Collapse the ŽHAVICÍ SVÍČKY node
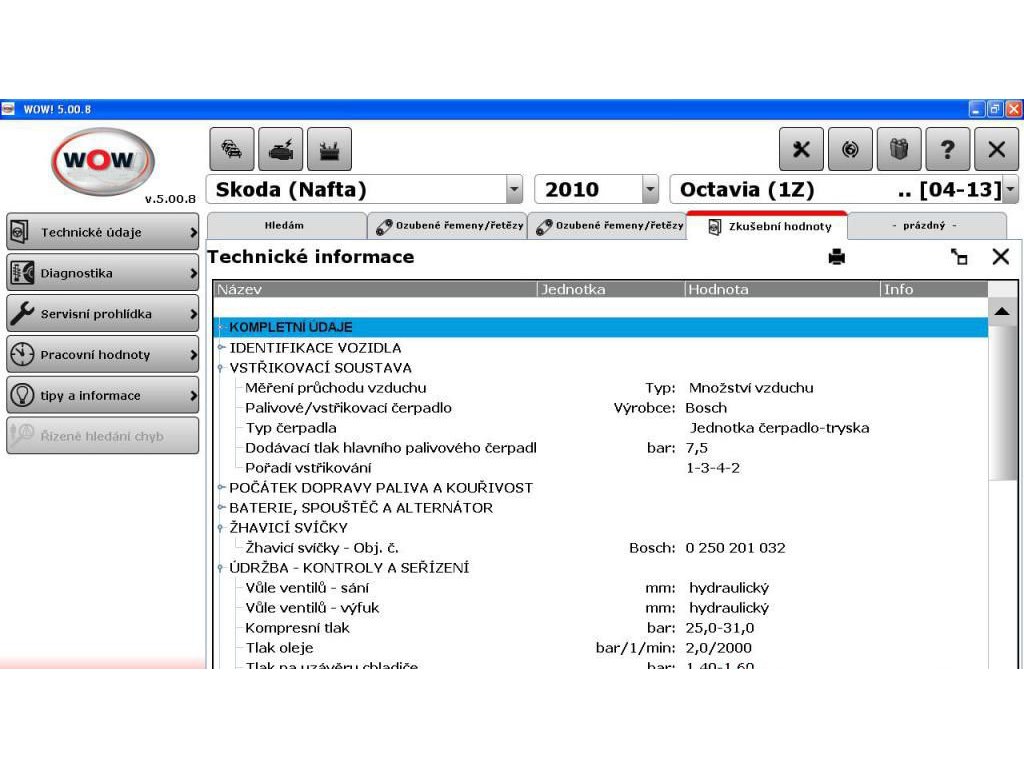This screenshot has width=1024, height=768. click(x=221, y=528)
